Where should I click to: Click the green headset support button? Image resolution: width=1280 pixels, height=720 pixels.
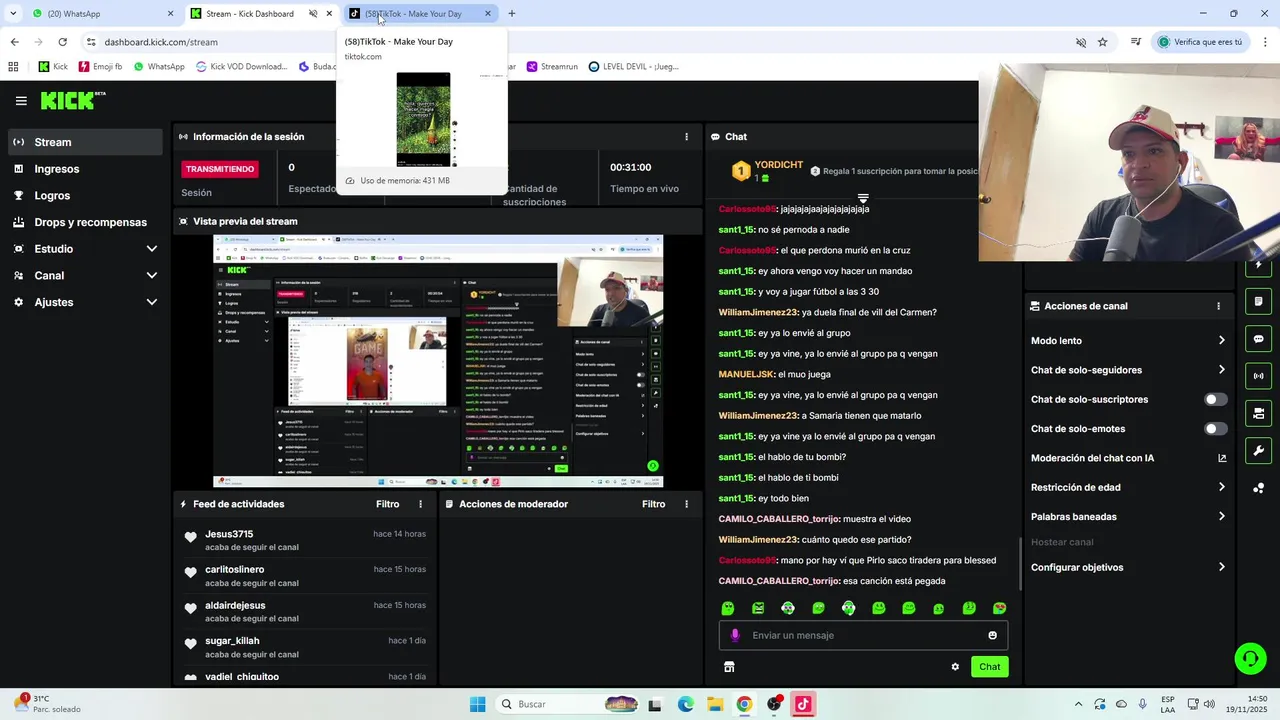coord(1250,658)
